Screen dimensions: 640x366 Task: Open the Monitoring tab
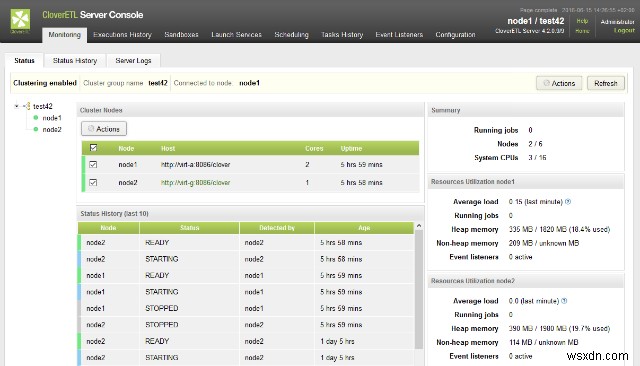coord(64,35)
